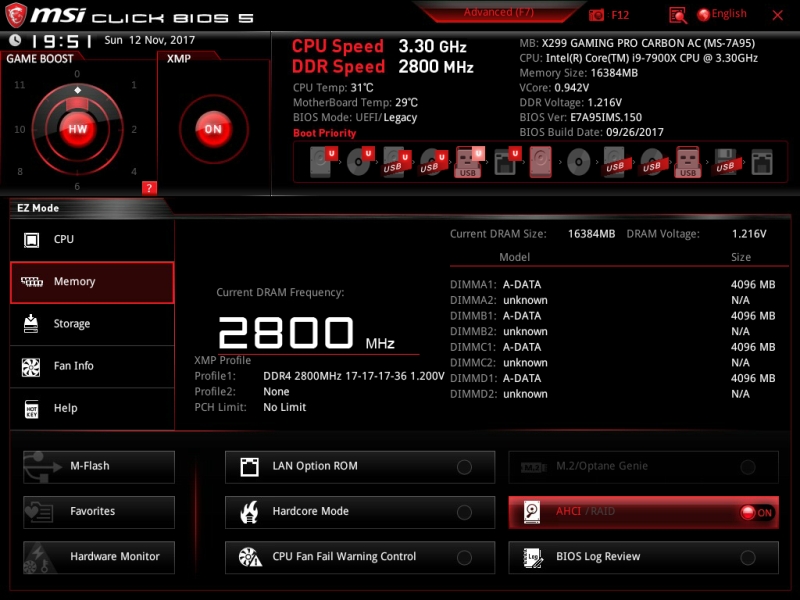The height and width of the screenshot is (600, 800).
Task: Click the VCore 0.942V reading
Action: point(554,88)
